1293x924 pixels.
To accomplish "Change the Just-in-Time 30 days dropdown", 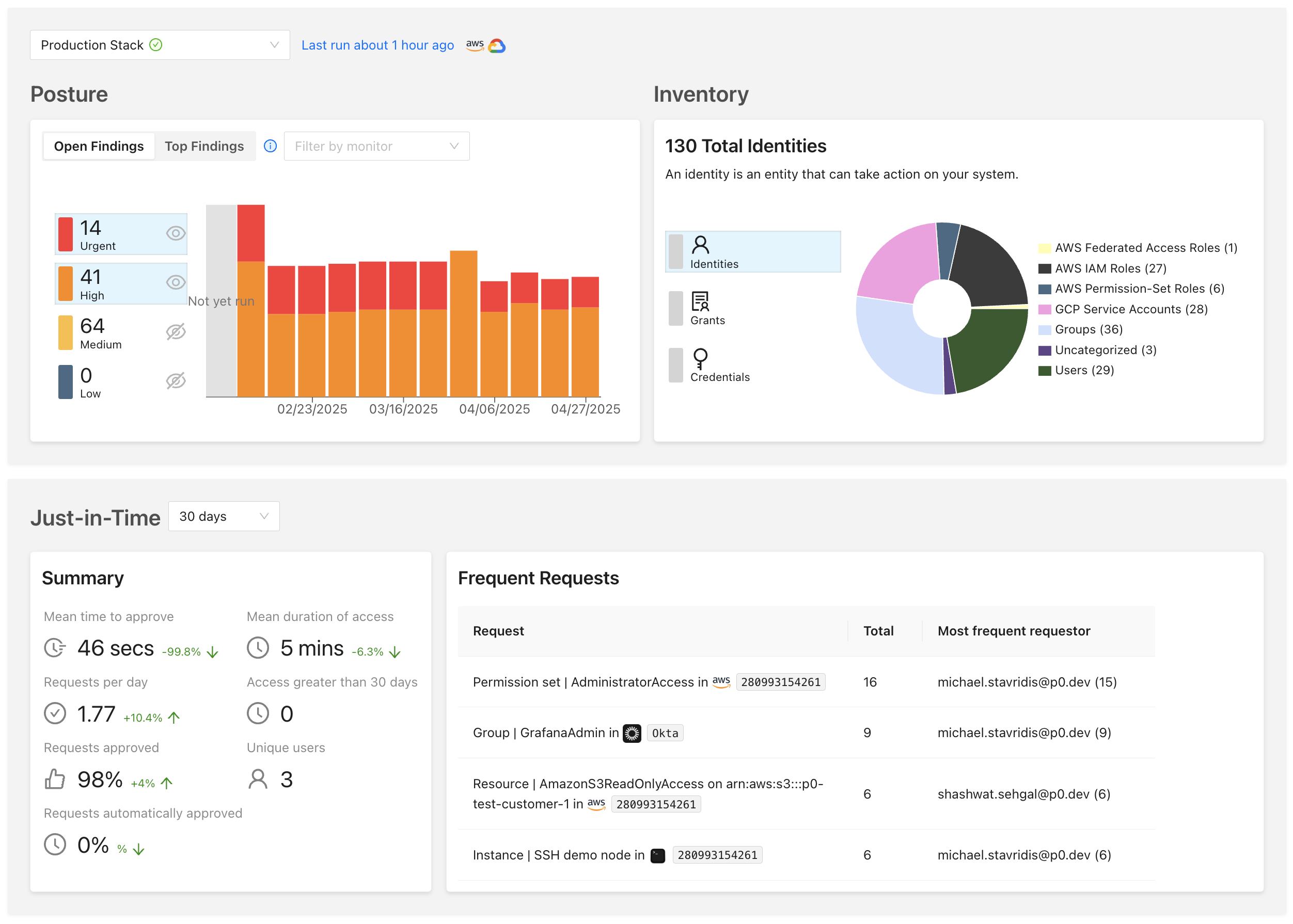I will click(x=224, y=516).
